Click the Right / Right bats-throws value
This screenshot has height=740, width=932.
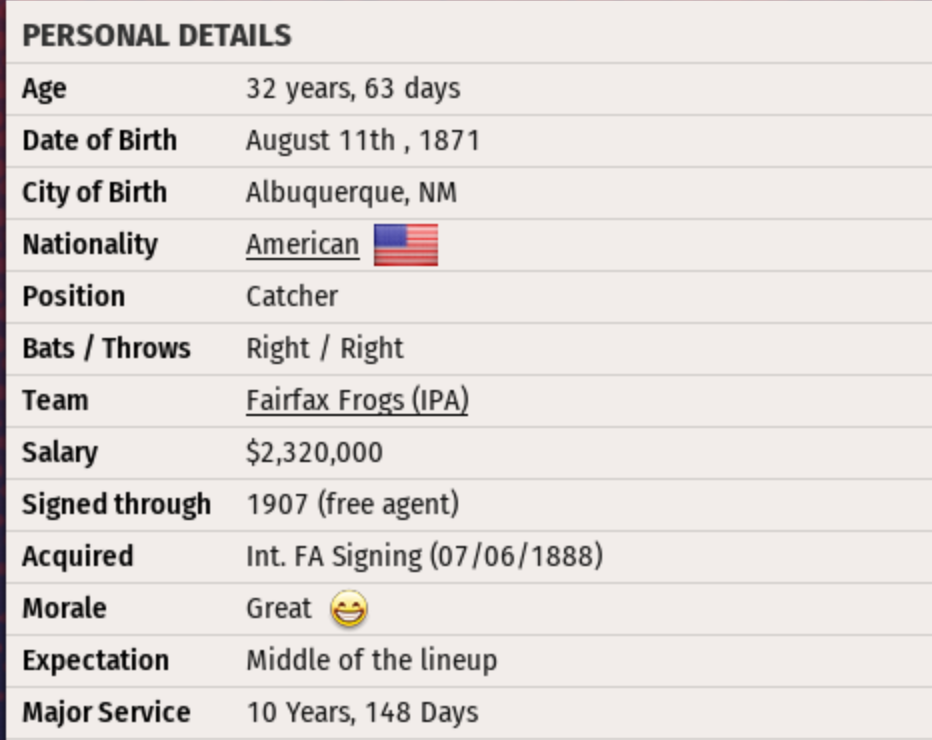point(325,348)
